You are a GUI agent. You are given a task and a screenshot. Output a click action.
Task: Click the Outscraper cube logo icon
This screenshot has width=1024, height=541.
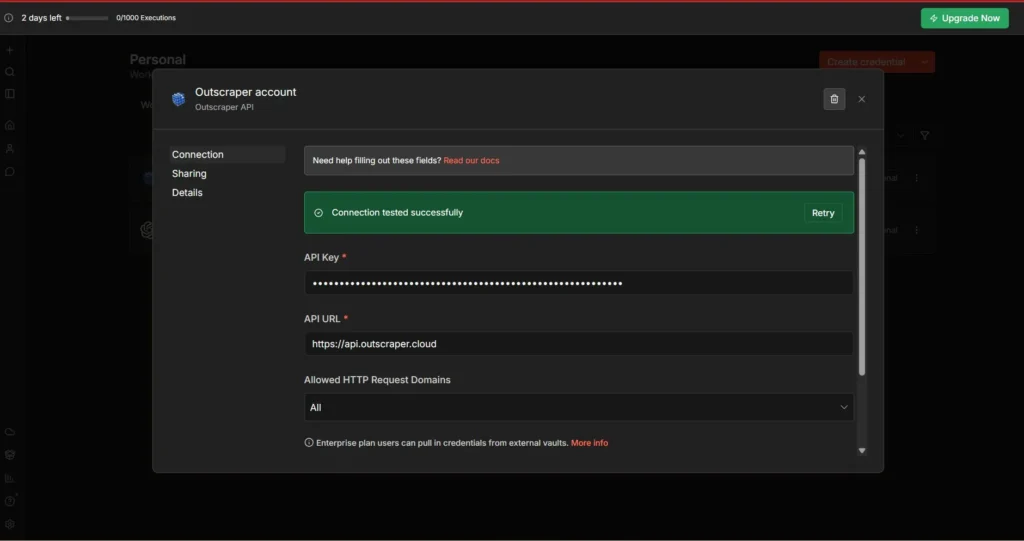tap(178, 99)
